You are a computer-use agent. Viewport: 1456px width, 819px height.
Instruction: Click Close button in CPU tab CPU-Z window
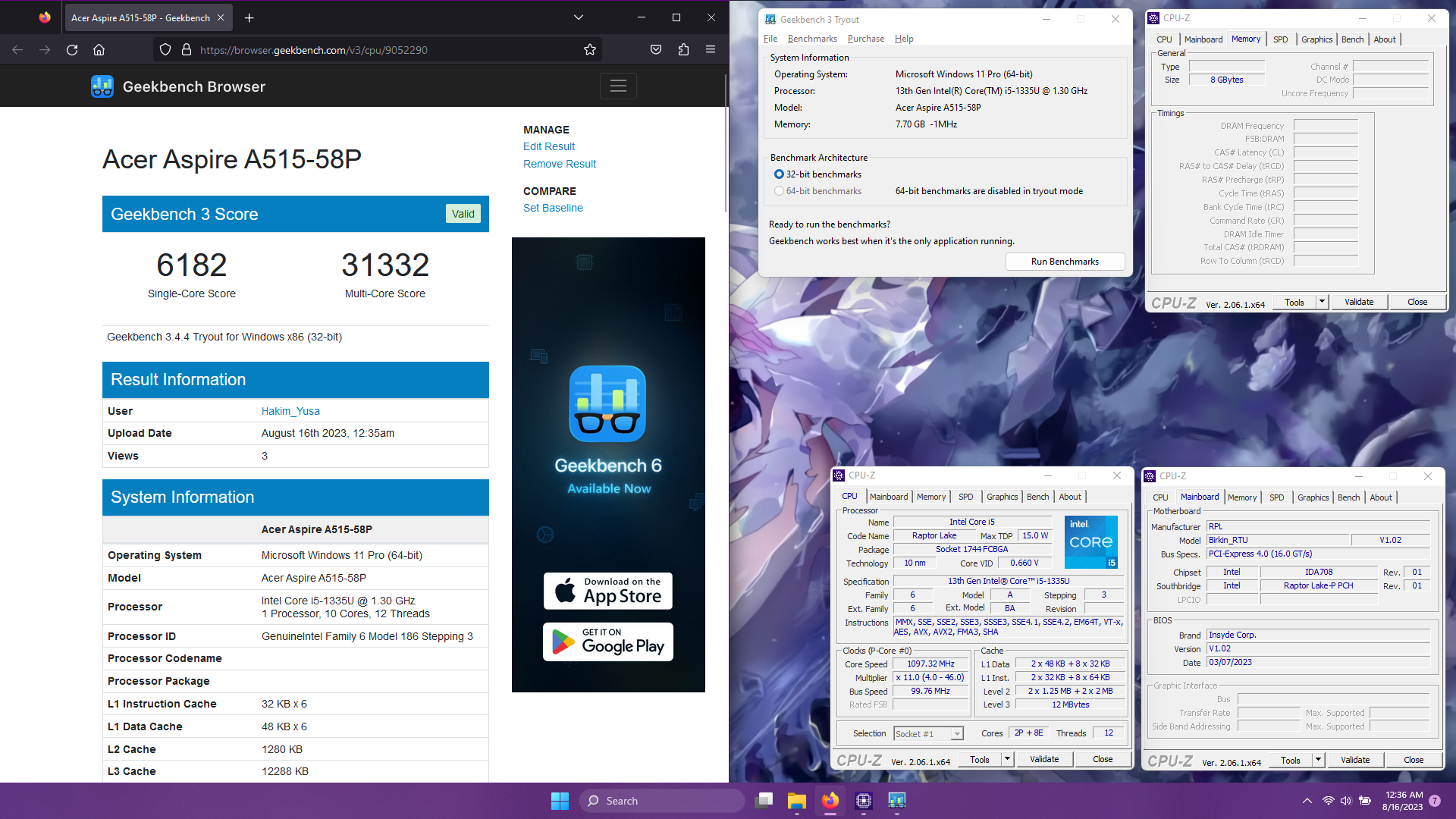[x=1103, y=759]
